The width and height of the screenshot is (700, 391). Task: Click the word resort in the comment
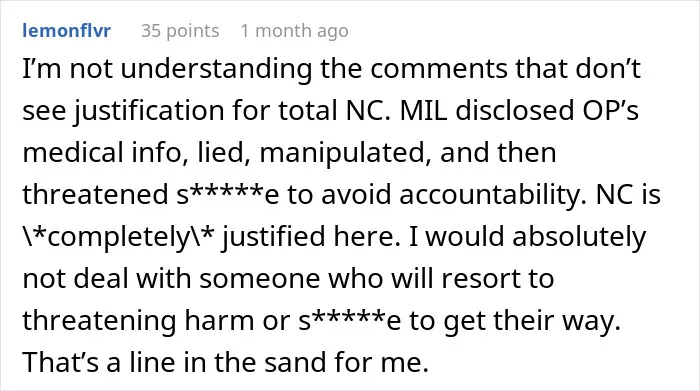[x=480, y=279]
